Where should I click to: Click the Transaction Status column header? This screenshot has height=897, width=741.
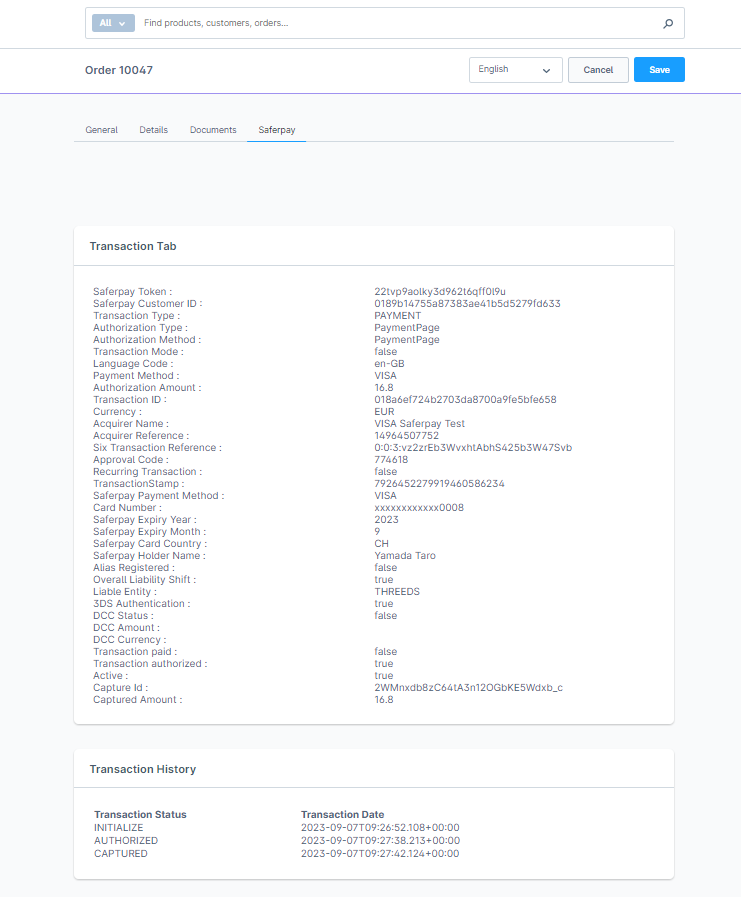(140, 815)
